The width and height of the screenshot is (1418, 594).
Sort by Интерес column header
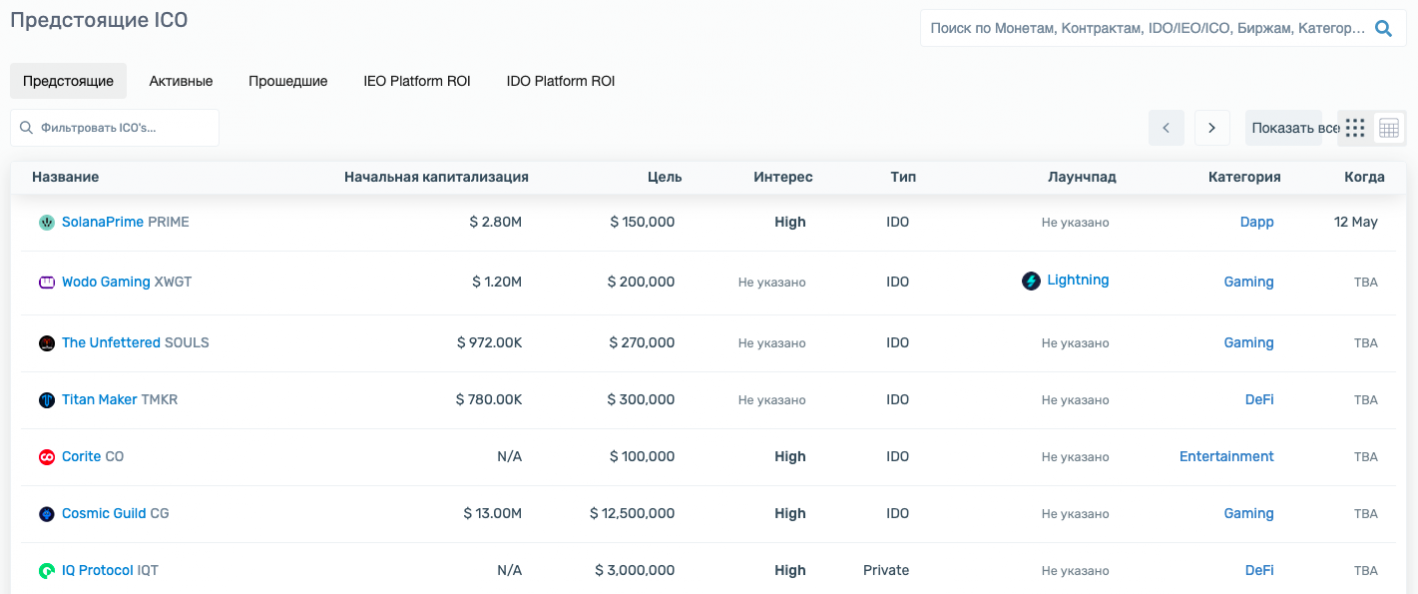coord(783,177)
